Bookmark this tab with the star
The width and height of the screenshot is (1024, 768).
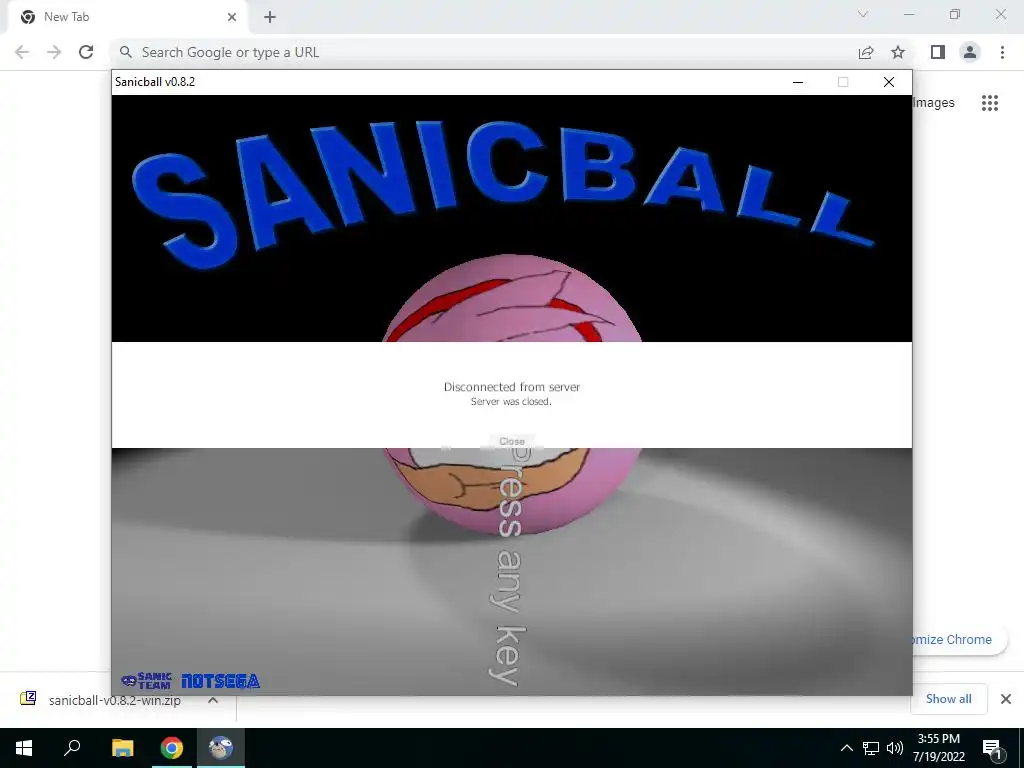898,52
